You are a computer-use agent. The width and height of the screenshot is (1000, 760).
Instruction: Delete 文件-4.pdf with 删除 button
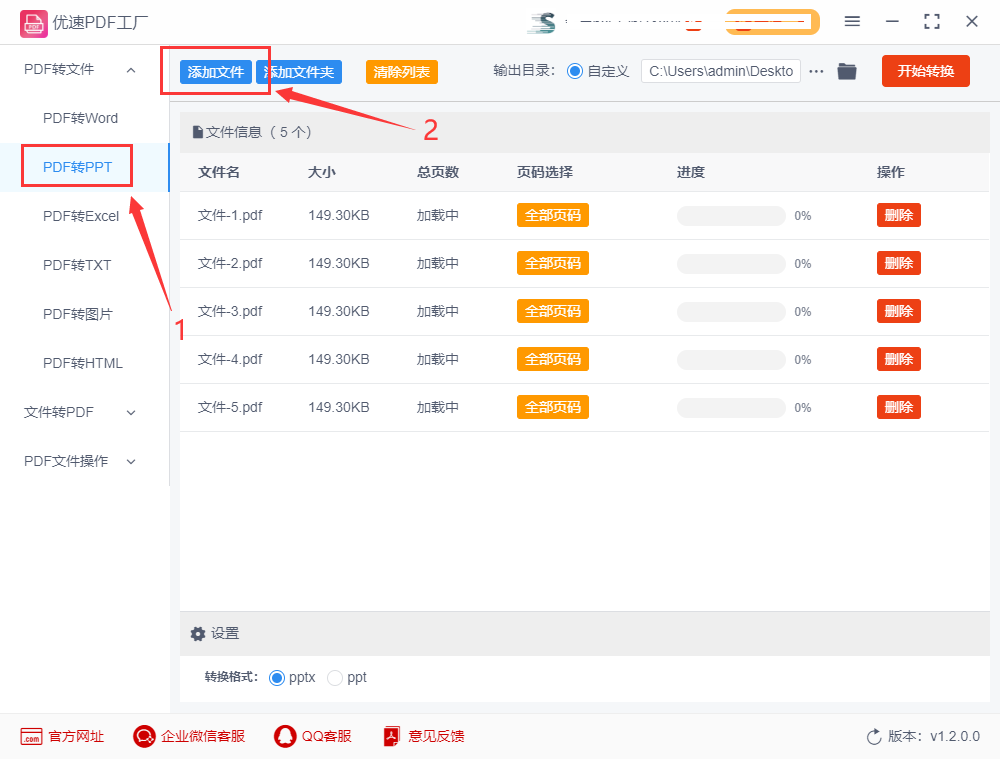899,359
